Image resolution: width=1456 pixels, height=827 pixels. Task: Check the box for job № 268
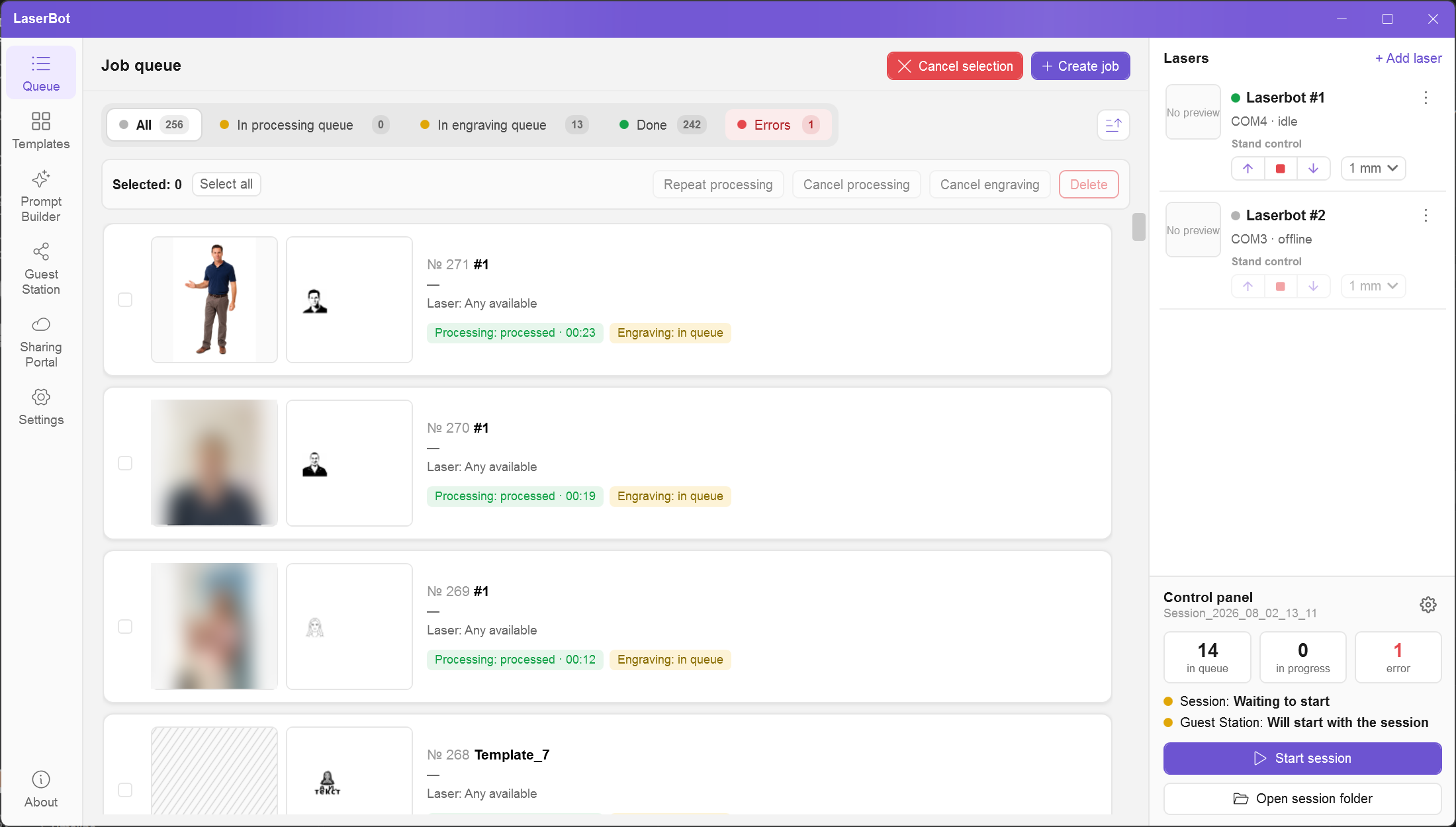point(125,790)
